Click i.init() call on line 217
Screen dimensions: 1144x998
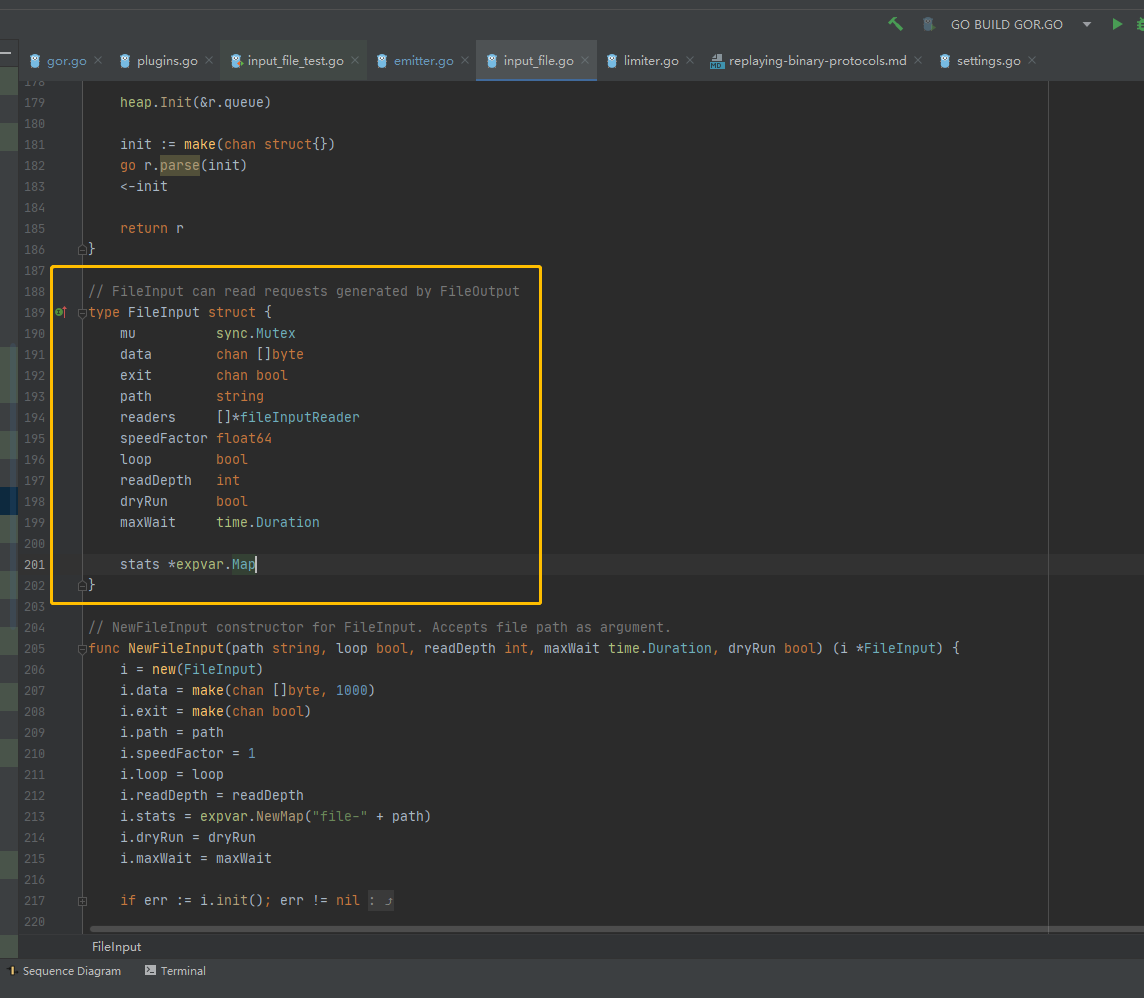[x=231, y=901]
